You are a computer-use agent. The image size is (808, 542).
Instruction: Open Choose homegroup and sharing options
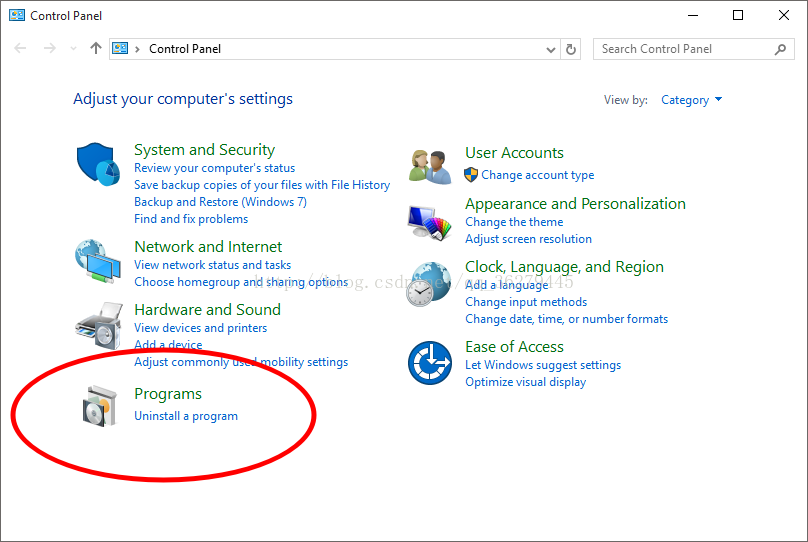(x=241, y=282)
